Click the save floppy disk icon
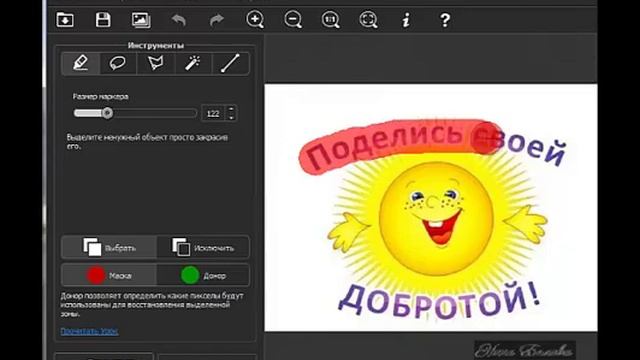The width and height of the screenshot is (640, 360). click(103, 20)
